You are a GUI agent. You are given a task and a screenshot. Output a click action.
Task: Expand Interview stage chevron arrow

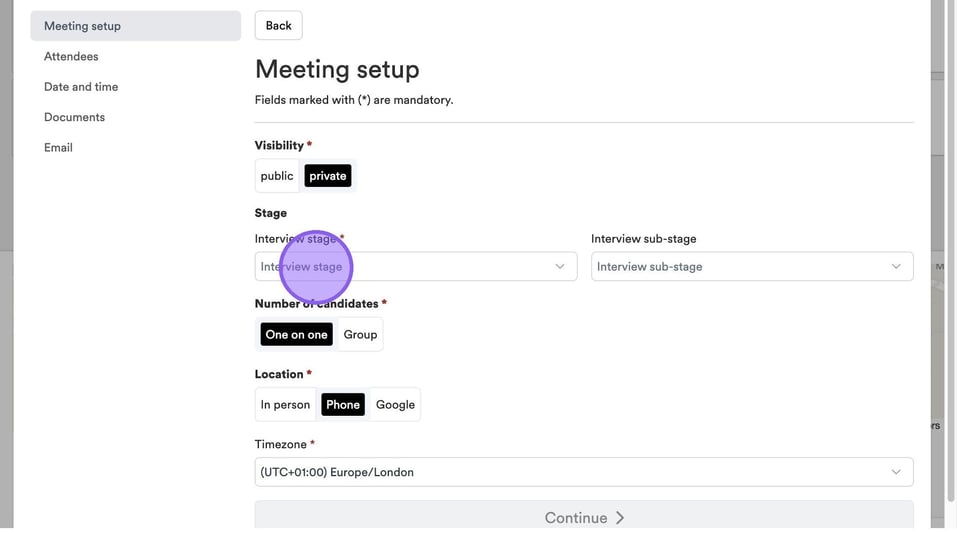[x=560, y=267]
